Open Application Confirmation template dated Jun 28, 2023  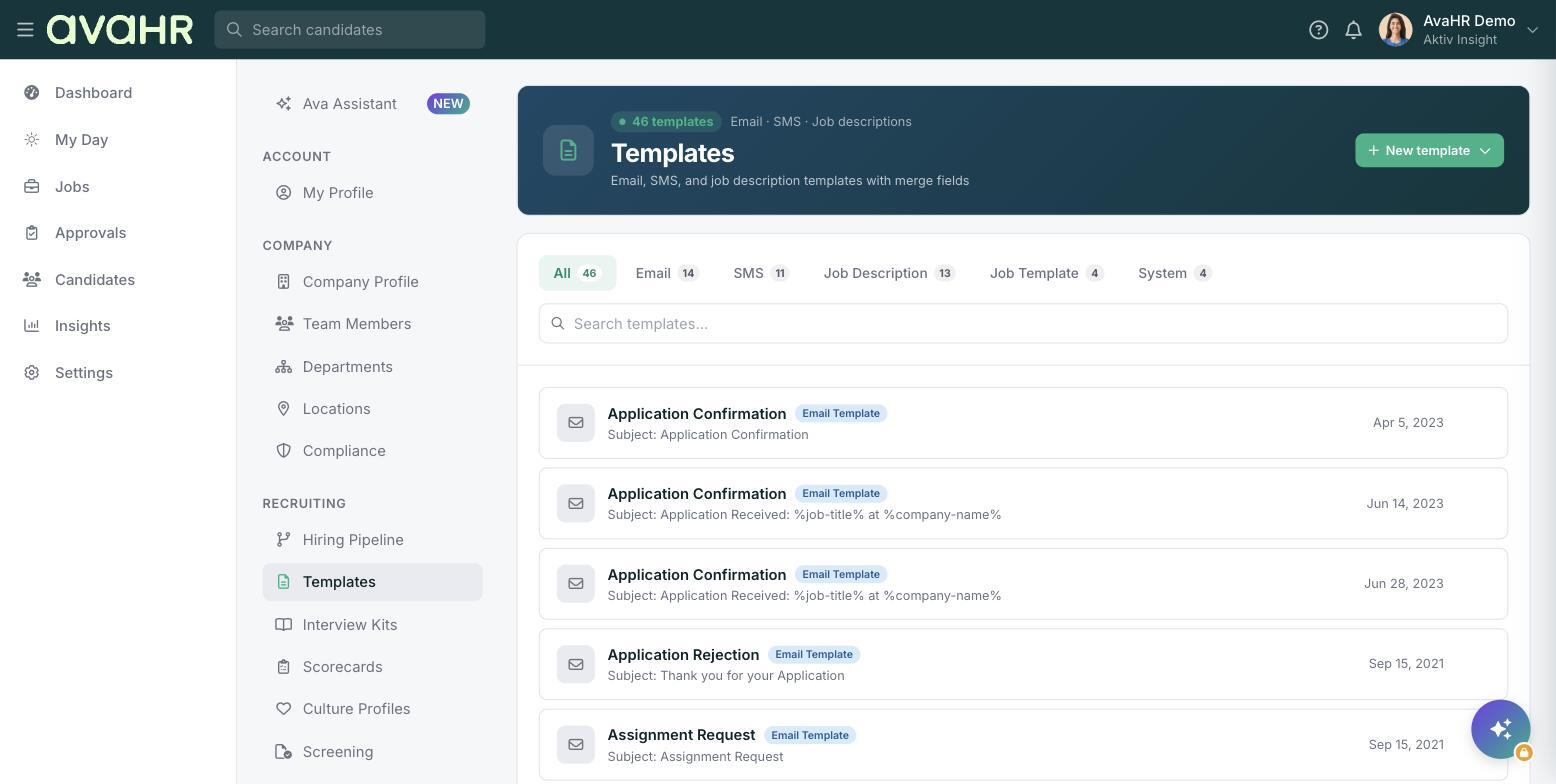coord(1023,584)
